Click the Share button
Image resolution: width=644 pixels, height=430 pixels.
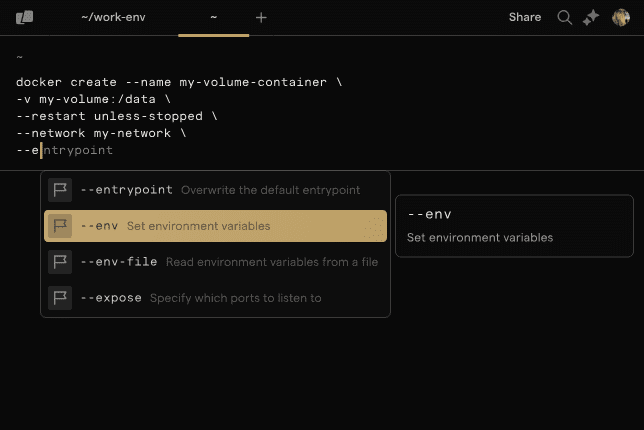click(525, 17)
